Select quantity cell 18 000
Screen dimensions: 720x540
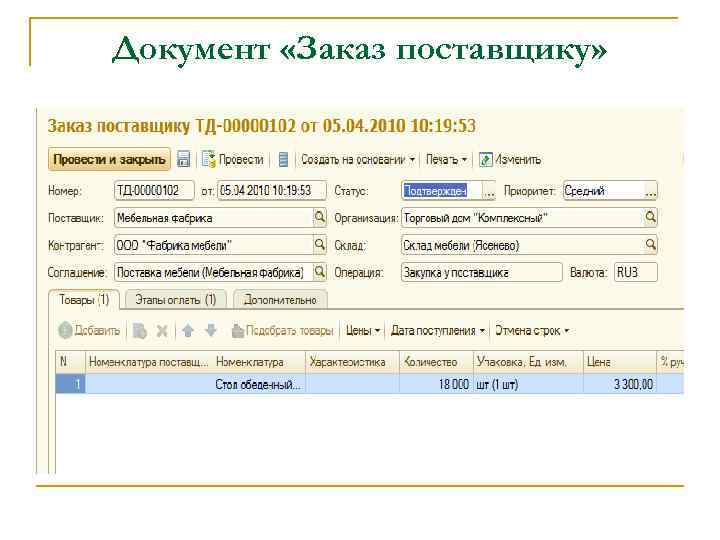pyautogui.click(x=436, y=384)
